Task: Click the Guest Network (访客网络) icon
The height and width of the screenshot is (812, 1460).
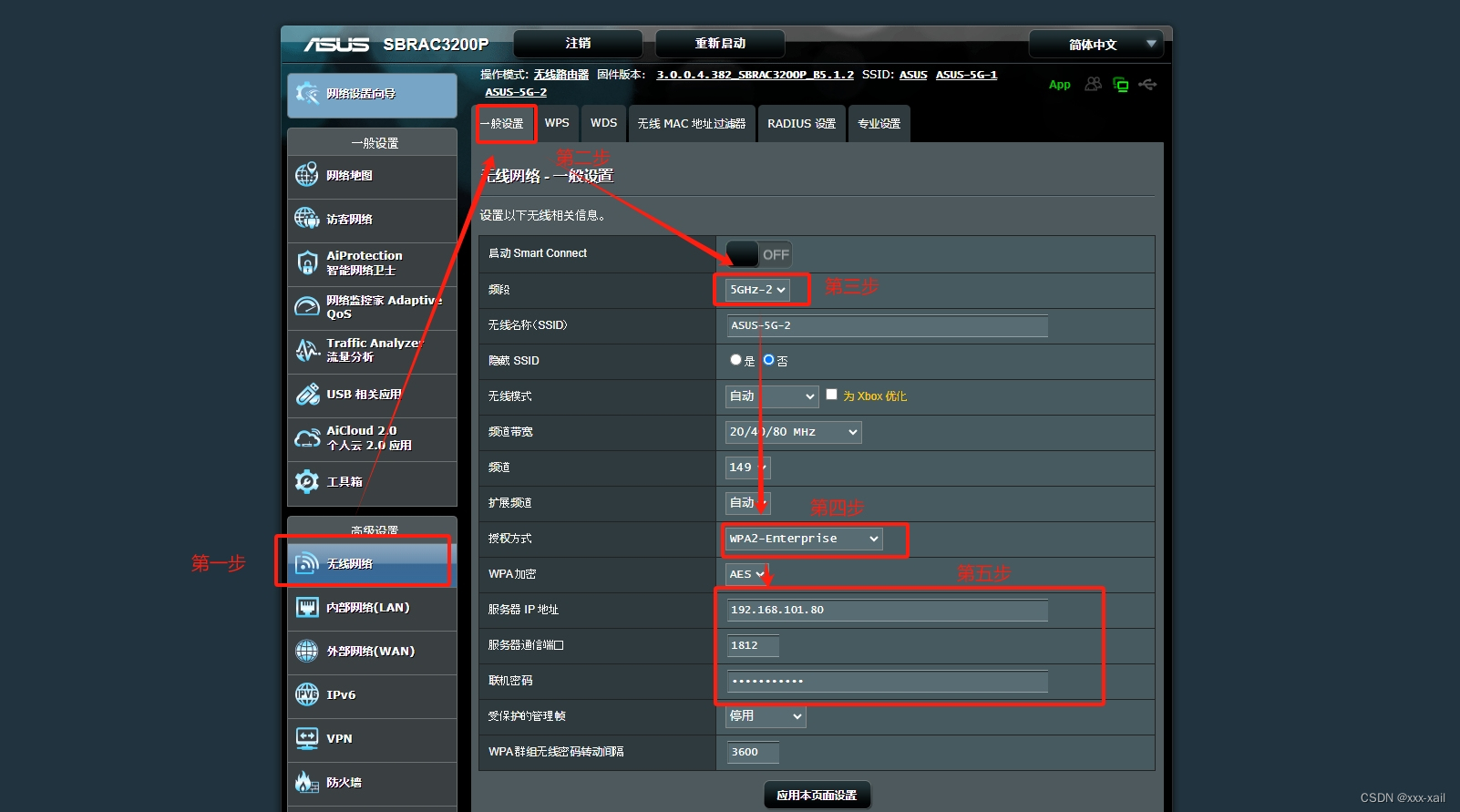Action: 307,219
